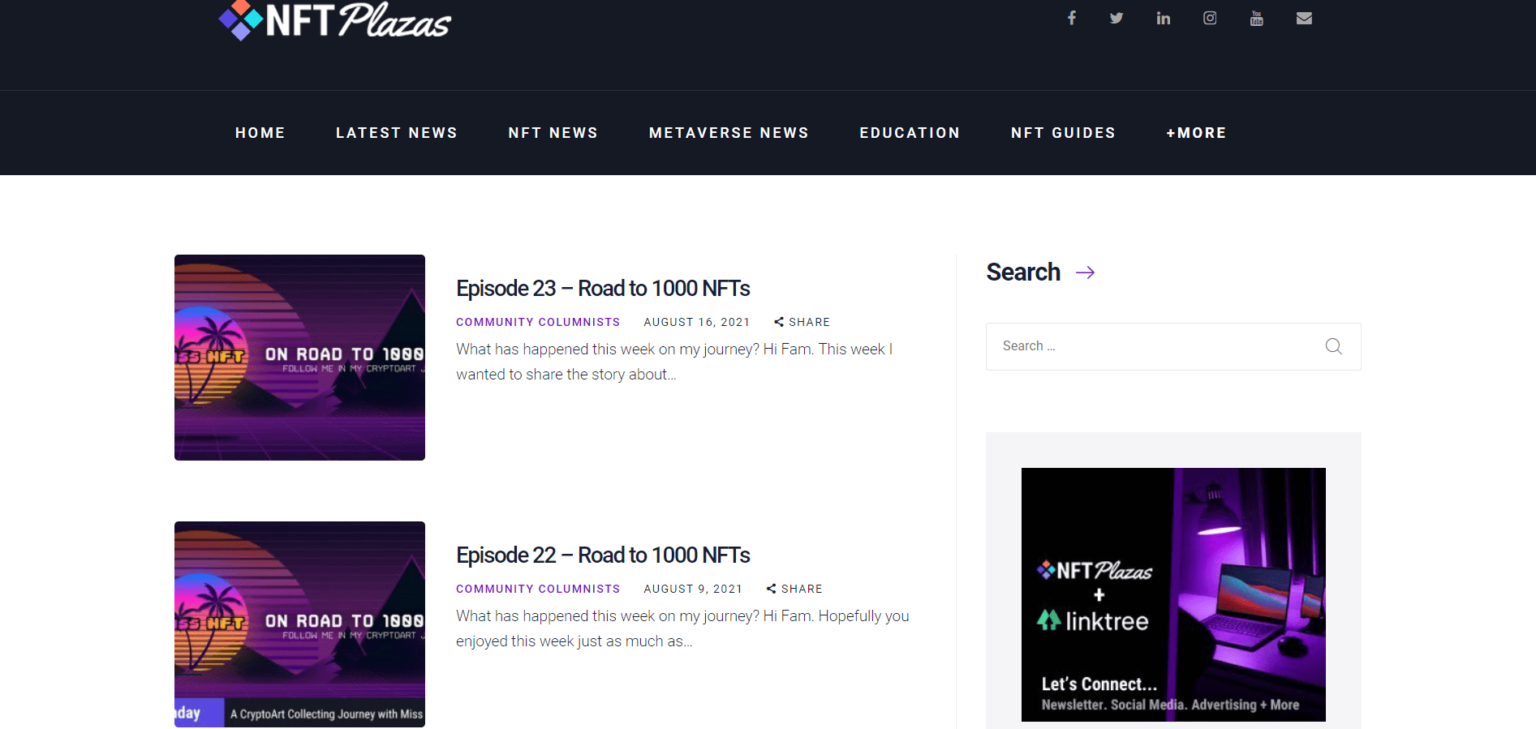This screenshot has height=729, width=1536.
Task: Open the Twitter social icon
Action: coord(1116,18)
